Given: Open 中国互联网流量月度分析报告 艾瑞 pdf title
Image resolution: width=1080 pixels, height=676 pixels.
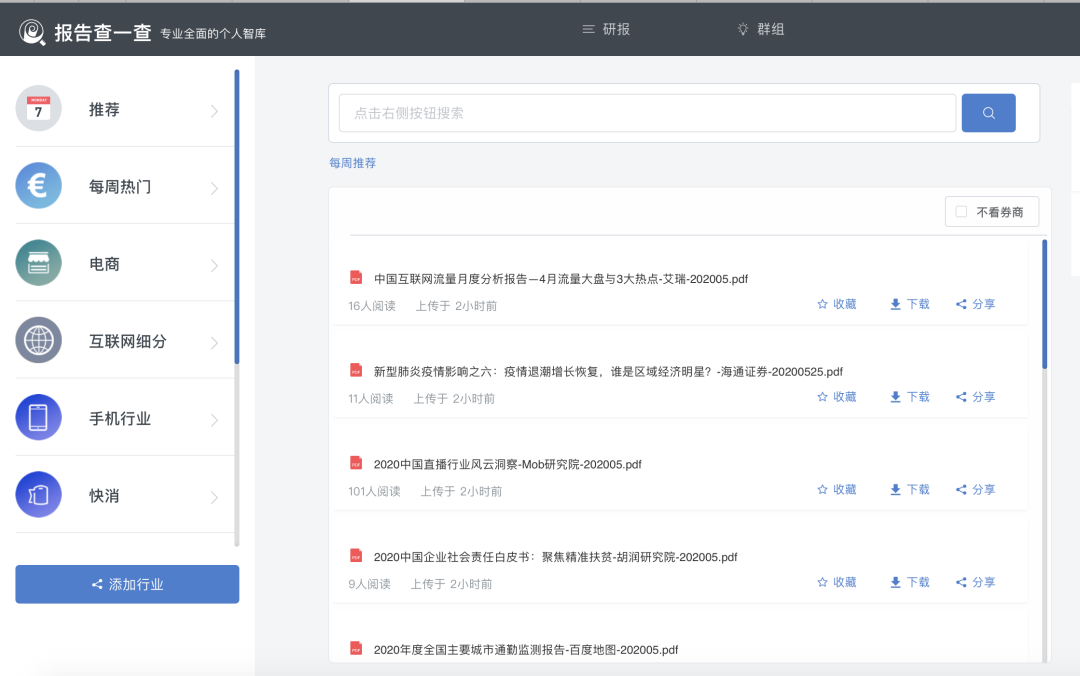Looking at the screenshot, I should click(x=561, y=279).
